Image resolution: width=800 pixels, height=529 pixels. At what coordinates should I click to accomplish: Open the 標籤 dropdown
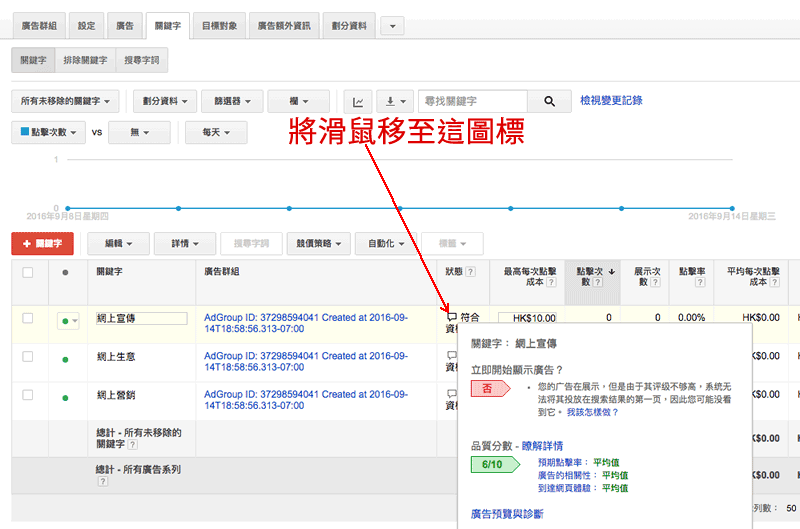[453, 243]
